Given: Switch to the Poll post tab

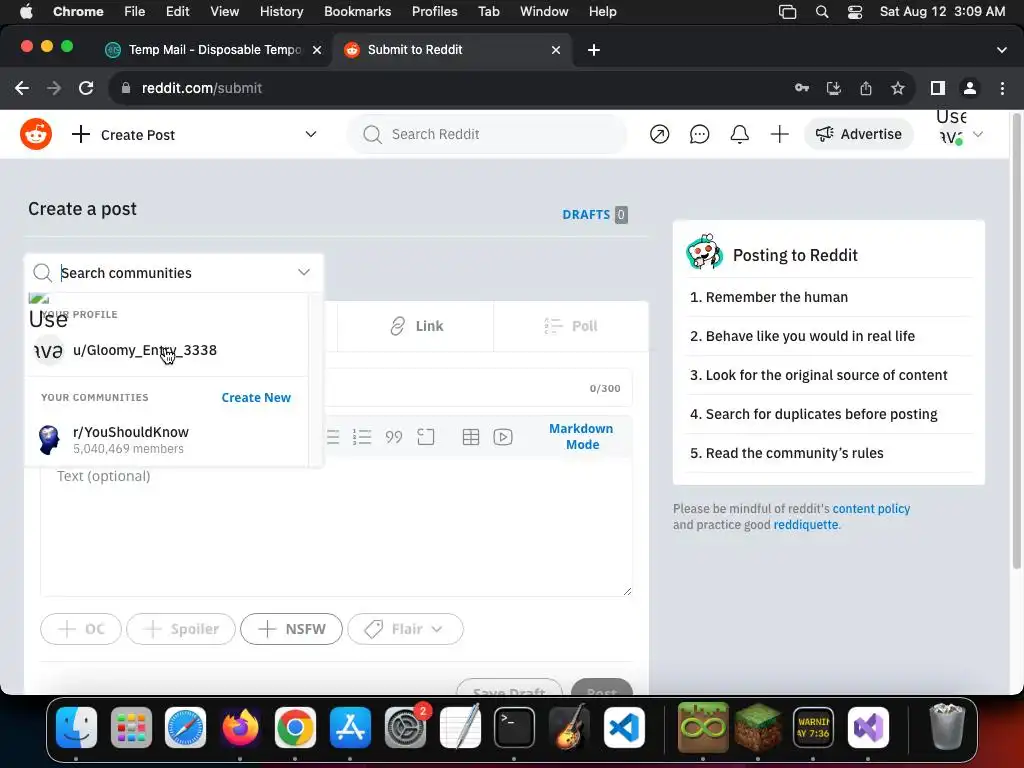Looking at the screenshot, I should (571, 326).
